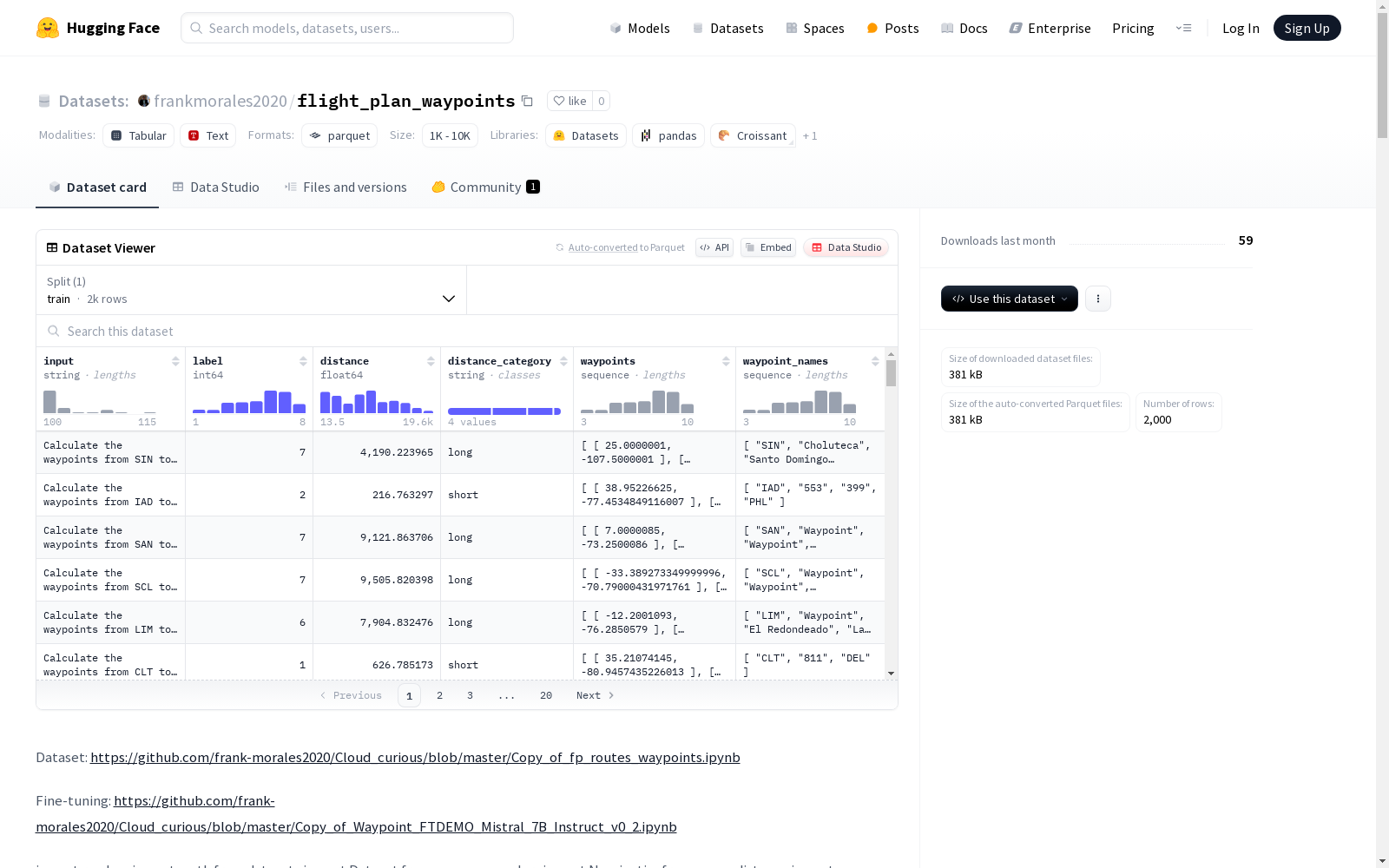
Task: Switch to the Data Studio tab
Action: point(215,187)
